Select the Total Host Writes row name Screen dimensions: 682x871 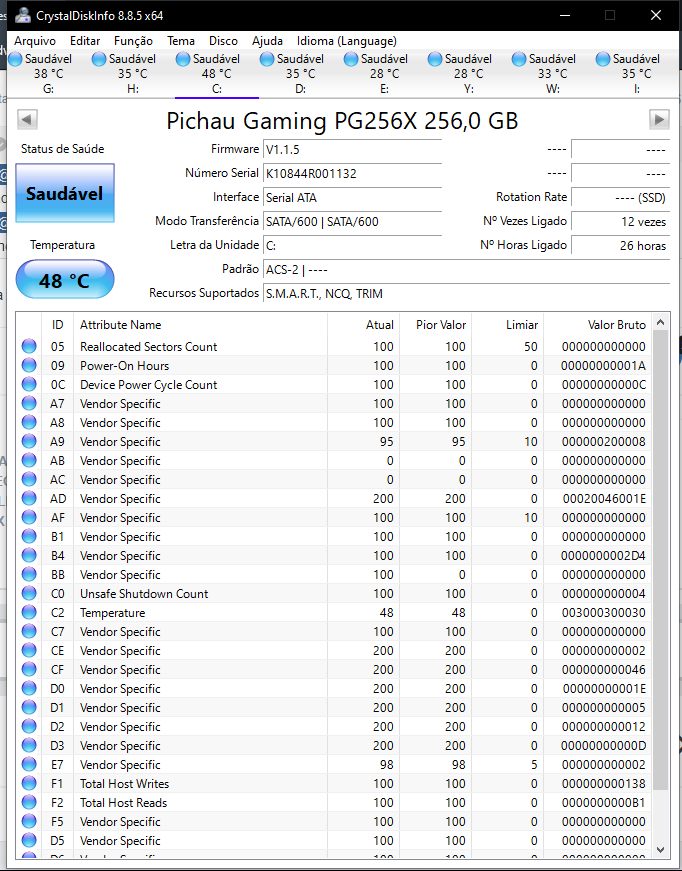coord(124,784)
